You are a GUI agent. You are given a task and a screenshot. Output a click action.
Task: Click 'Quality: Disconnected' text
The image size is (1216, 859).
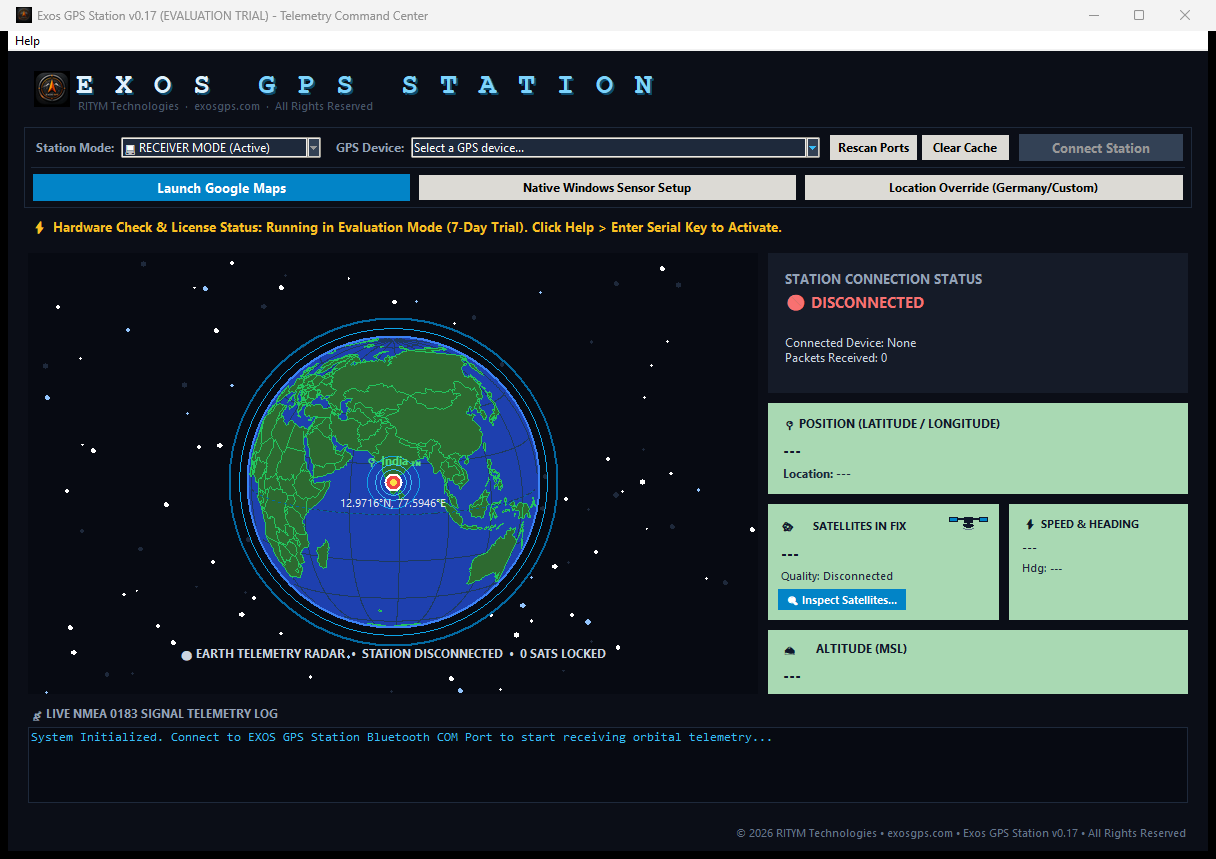(x=837, y=576)
